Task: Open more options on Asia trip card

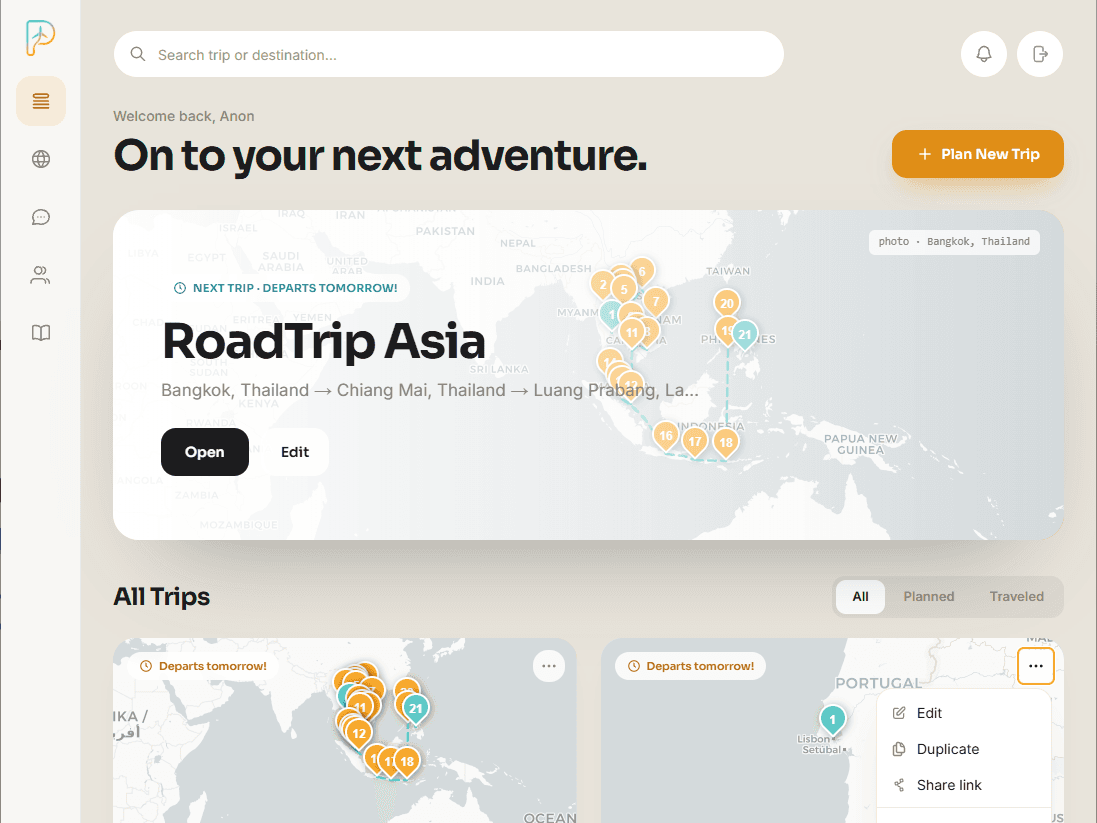Action: pyautogui.click(x=548, y=666)
